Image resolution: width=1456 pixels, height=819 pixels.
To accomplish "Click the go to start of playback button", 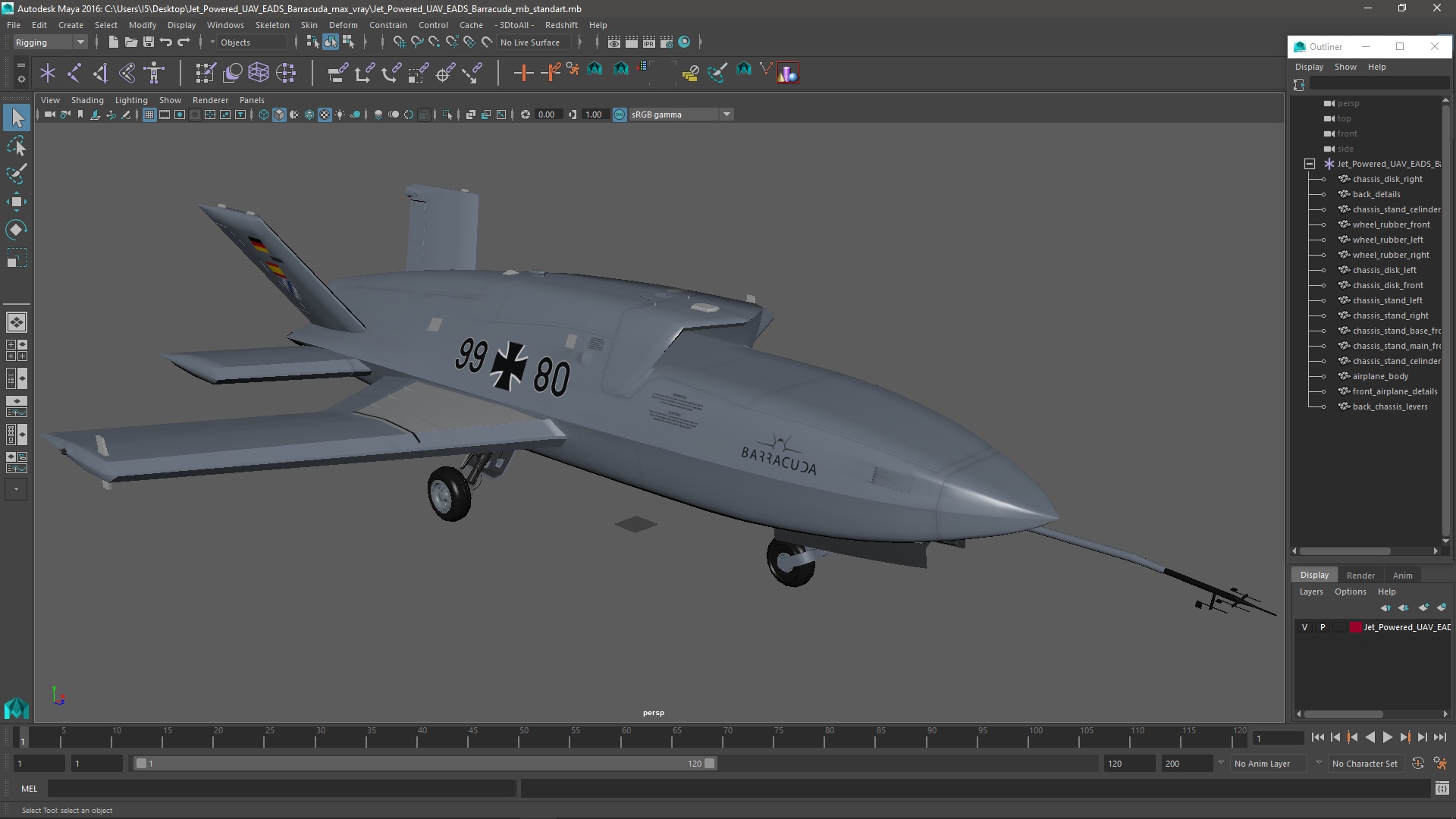I will point(1317,737).
